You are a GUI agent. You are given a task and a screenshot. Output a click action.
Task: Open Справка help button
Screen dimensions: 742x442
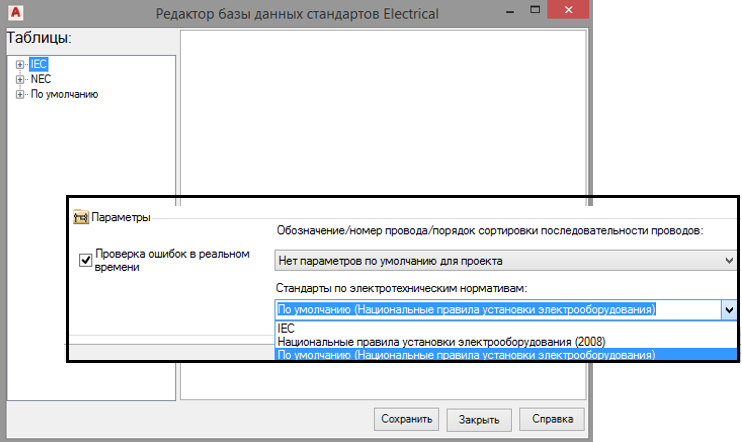point(552,419)
